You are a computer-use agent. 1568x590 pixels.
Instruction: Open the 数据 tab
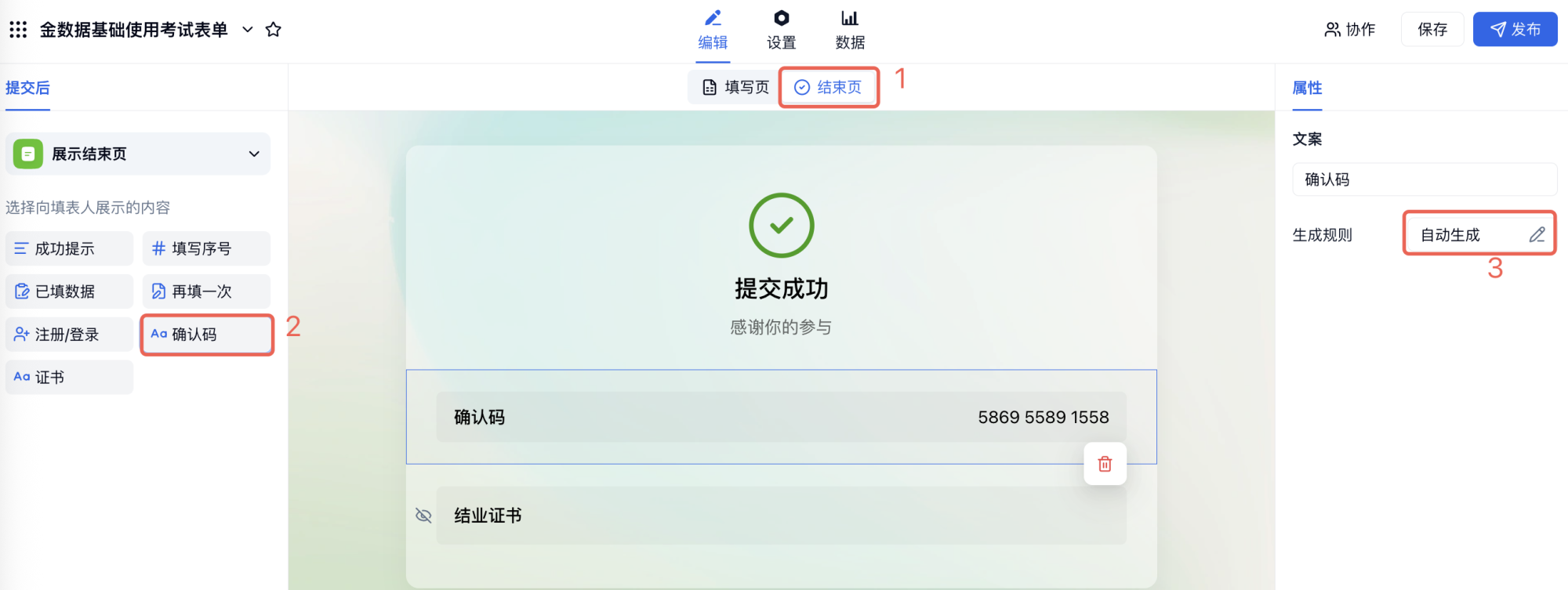click(x=850, y=30)
